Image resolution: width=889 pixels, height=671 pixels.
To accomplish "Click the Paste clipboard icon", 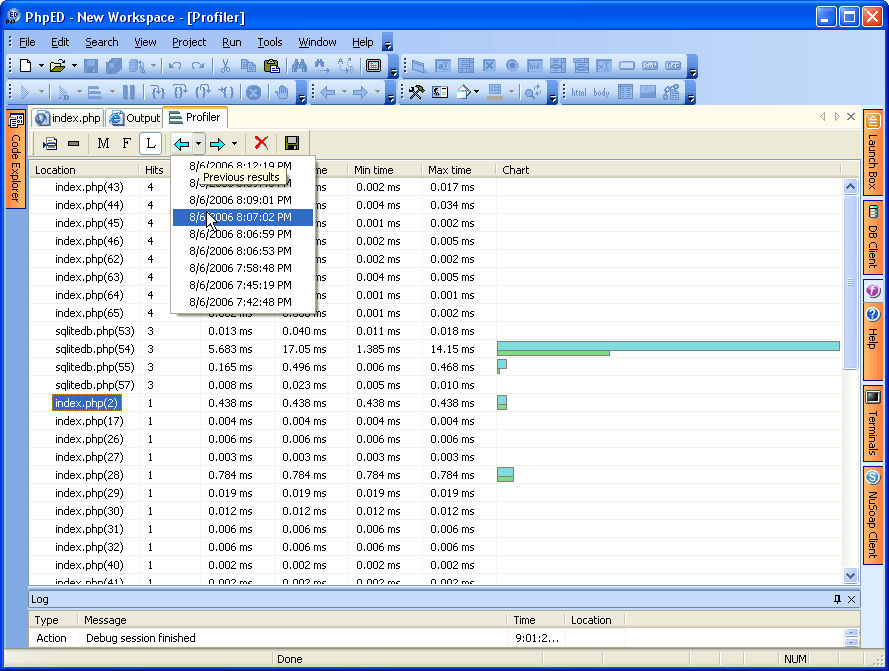I will tap(271, 66).
